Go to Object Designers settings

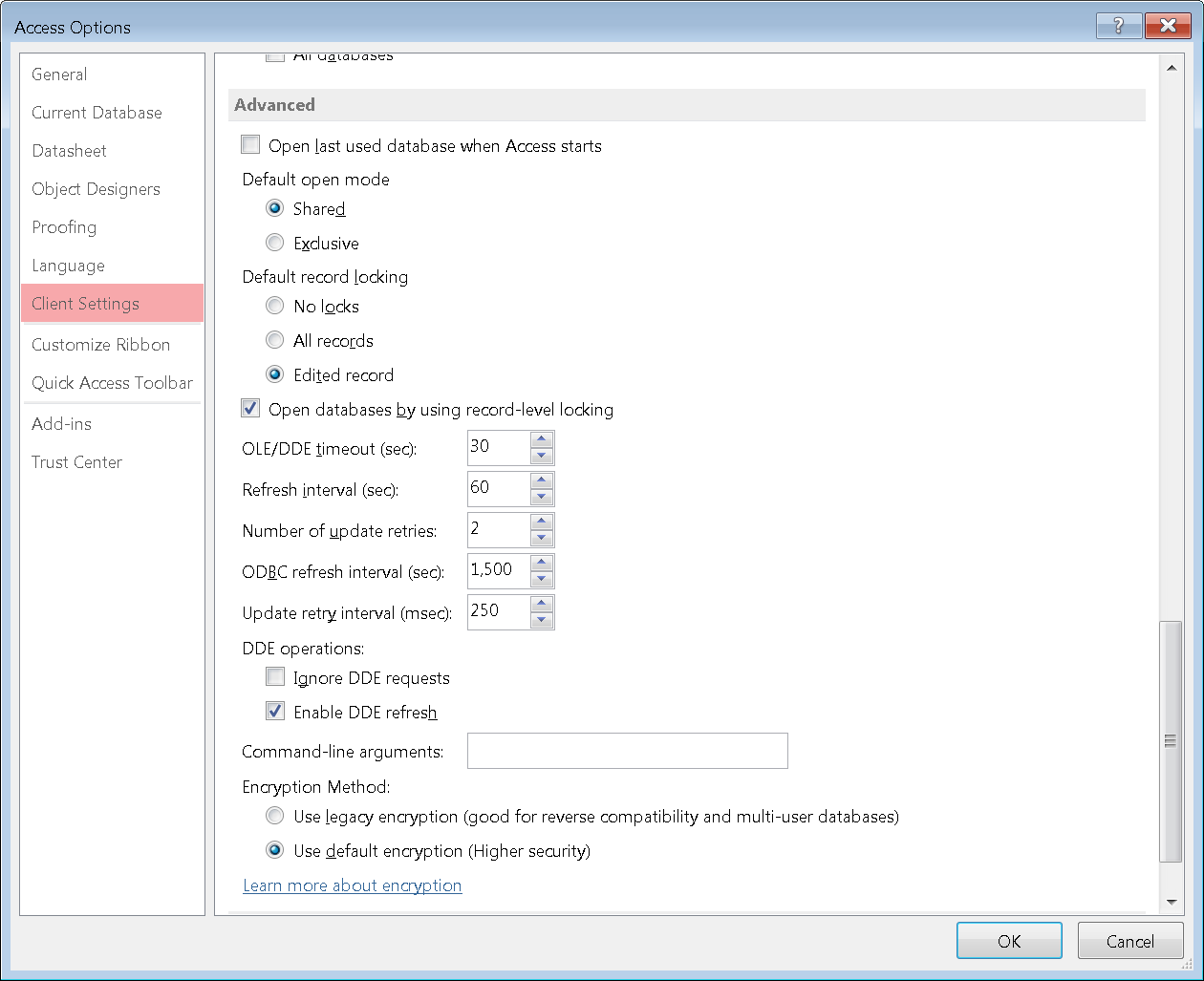(112, 189)
